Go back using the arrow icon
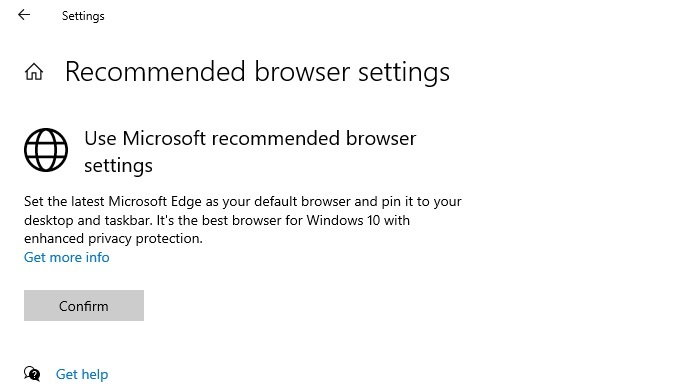This screenshot has height=384, width=696. (24, 15)
